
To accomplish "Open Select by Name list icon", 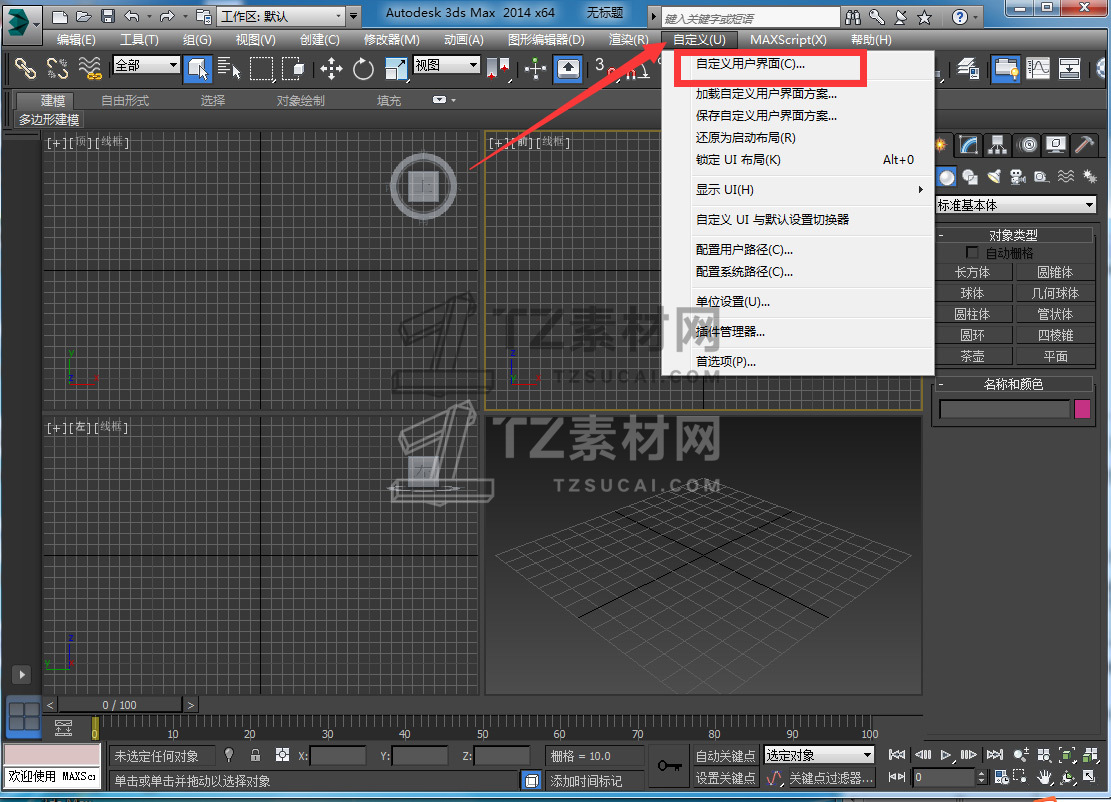I will coord(229,69).
